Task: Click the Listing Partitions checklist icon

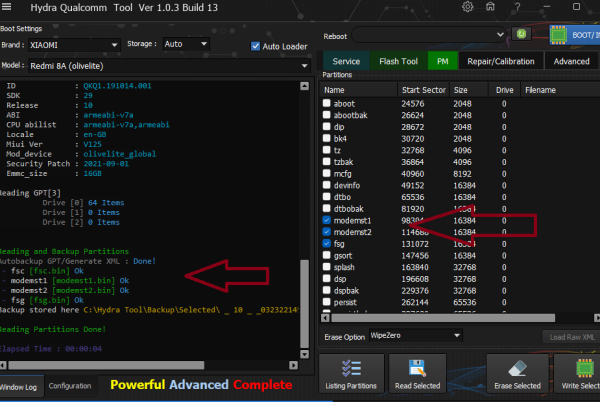Action: (x=351, y=369)
